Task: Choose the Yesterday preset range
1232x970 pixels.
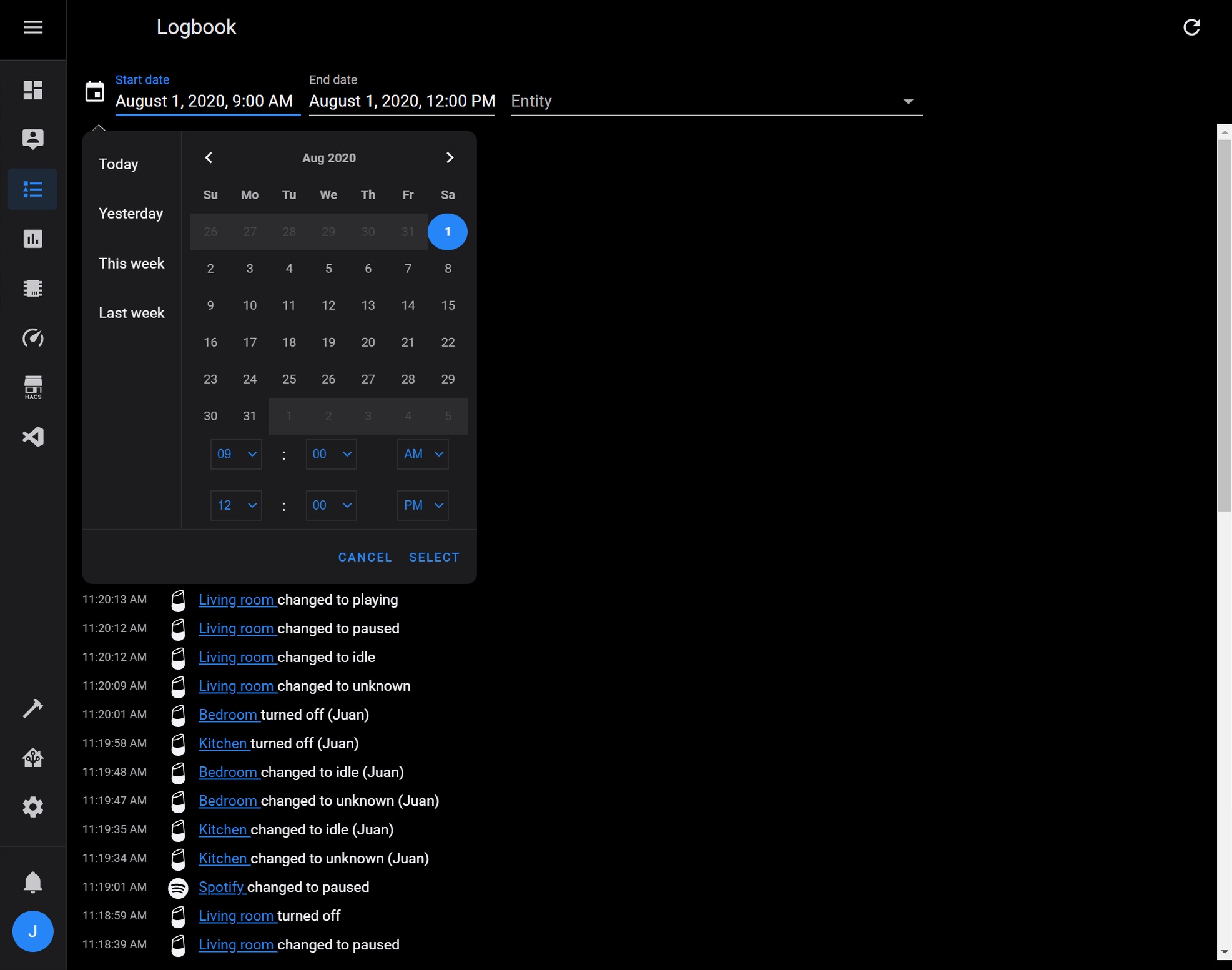Action: coord(131,214)
